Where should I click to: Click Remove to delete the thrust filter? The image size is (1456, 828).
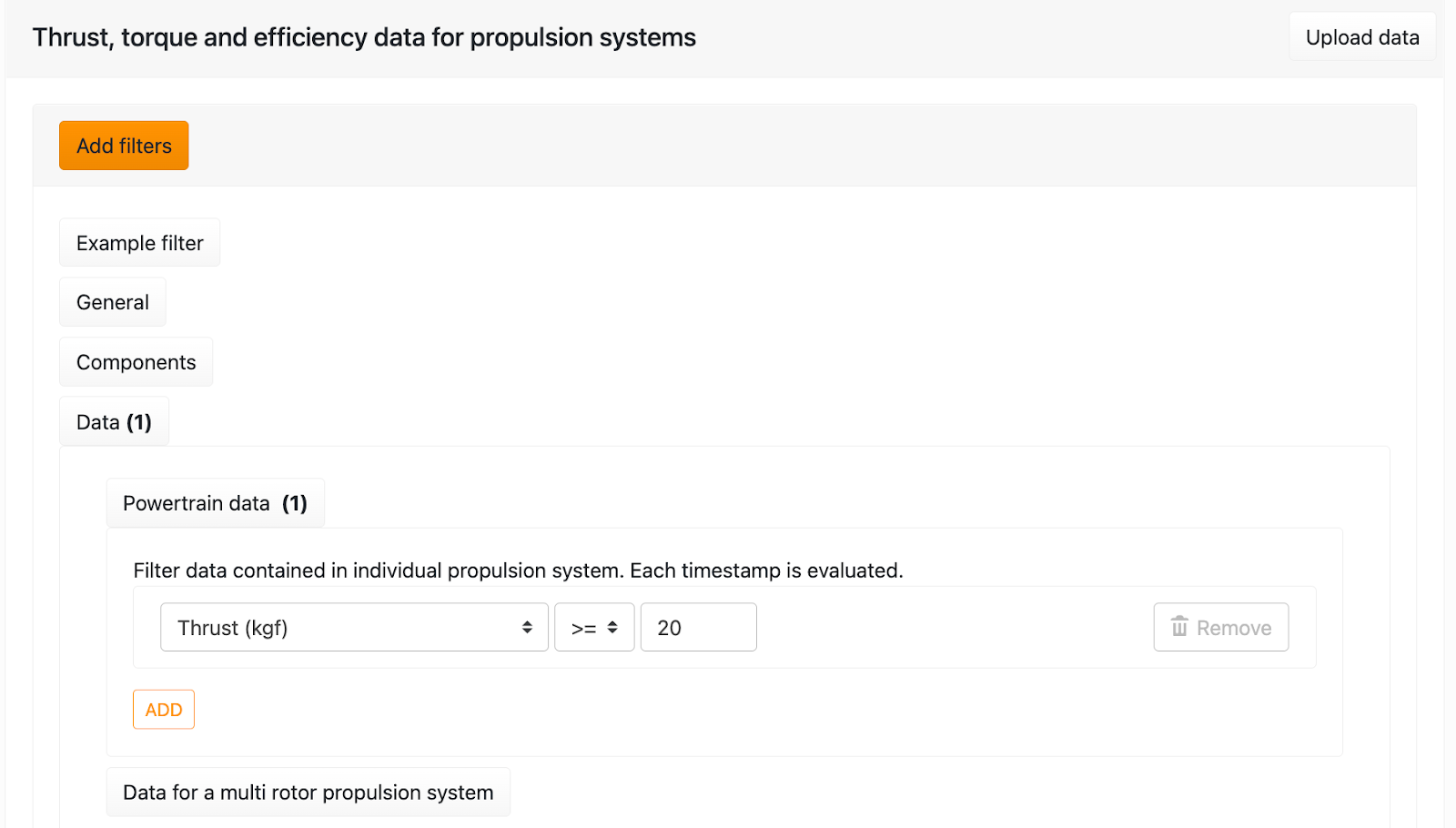[1220, 627]
